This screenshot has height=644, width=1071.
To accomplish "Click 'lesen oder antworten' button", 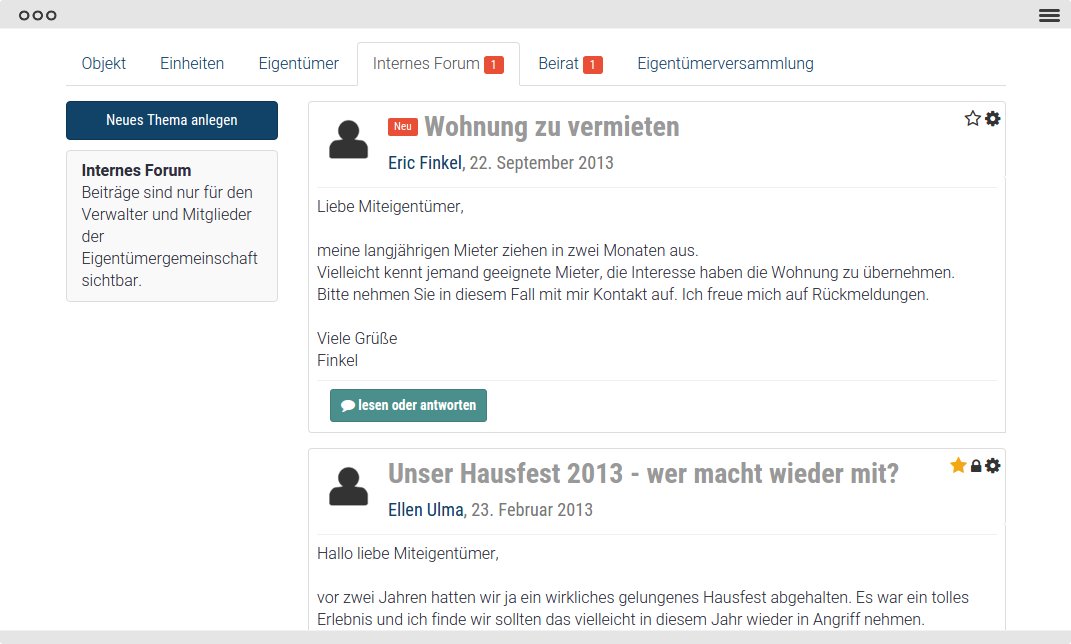I will pyautogui.click(x=408, y=406).
